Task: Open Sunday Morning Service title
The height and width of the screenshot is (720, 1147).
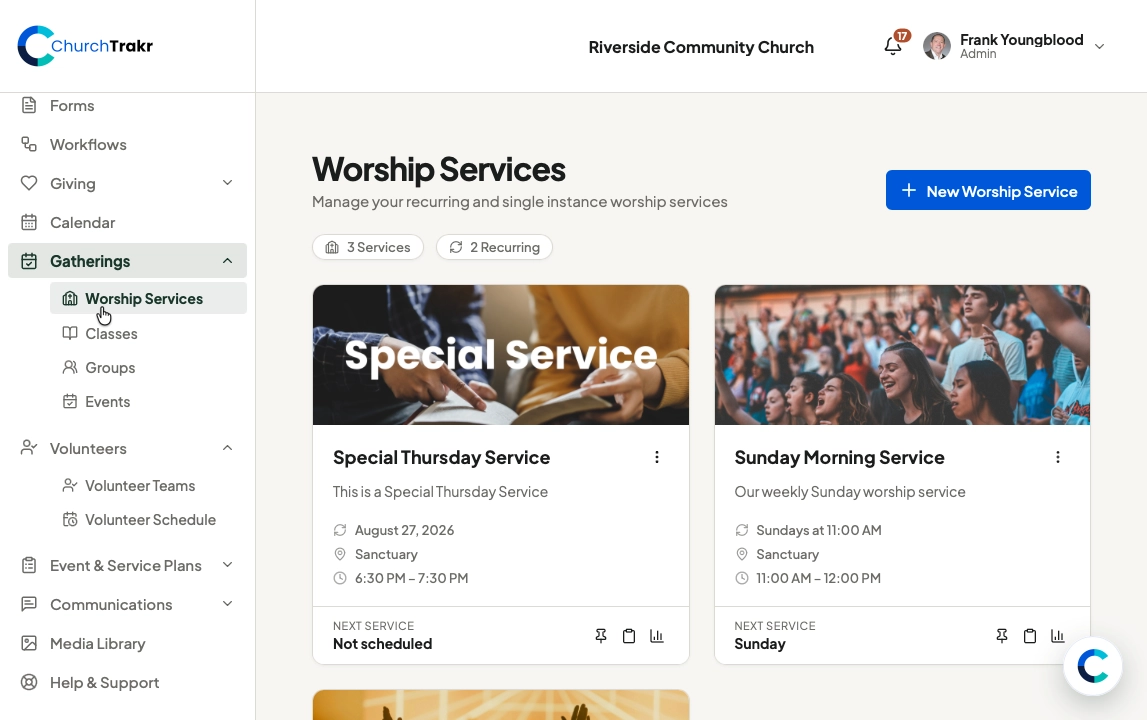Action: [x=839, y=457]
